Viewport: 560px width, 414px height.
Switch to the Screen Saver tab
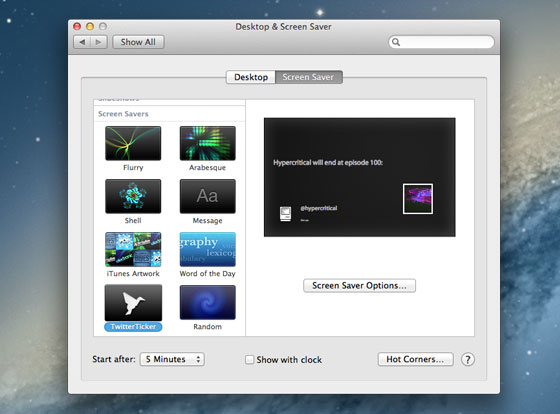coord(309,77)
